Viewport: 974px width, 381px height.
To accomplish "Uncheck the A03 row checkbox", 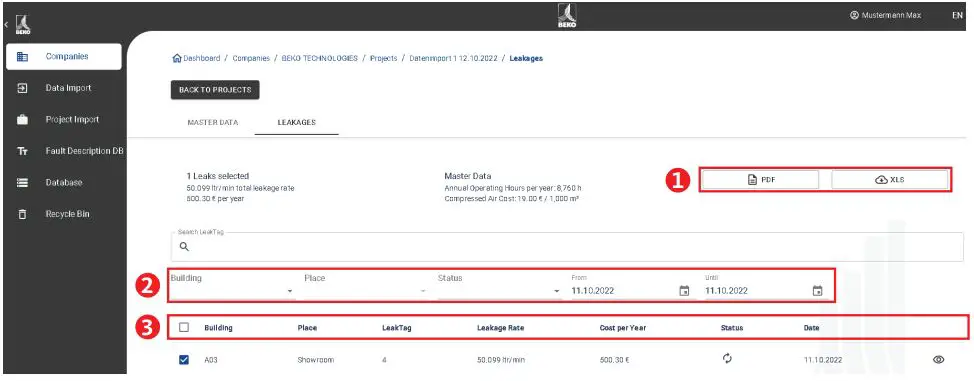I will 184,359.
